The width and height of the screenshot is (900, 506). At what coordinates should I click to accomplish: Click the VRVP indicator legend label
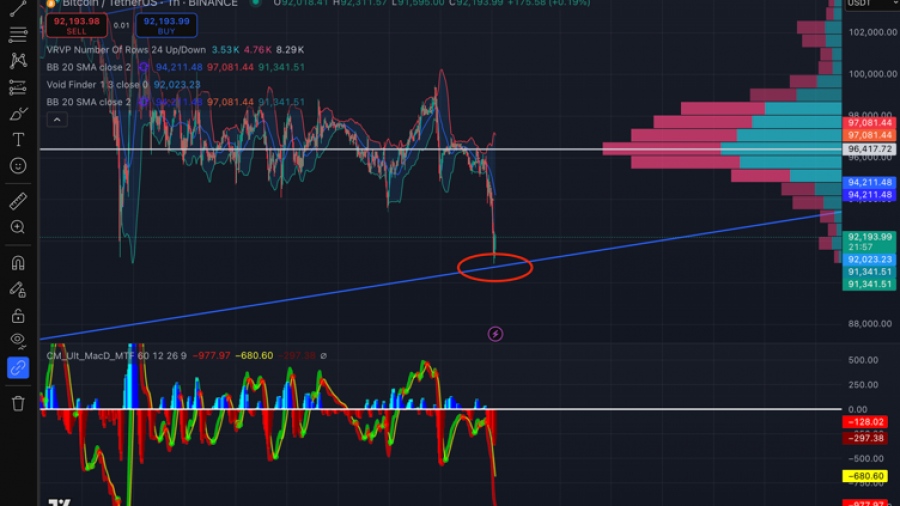pyautogui.click(x=126, y=49)
